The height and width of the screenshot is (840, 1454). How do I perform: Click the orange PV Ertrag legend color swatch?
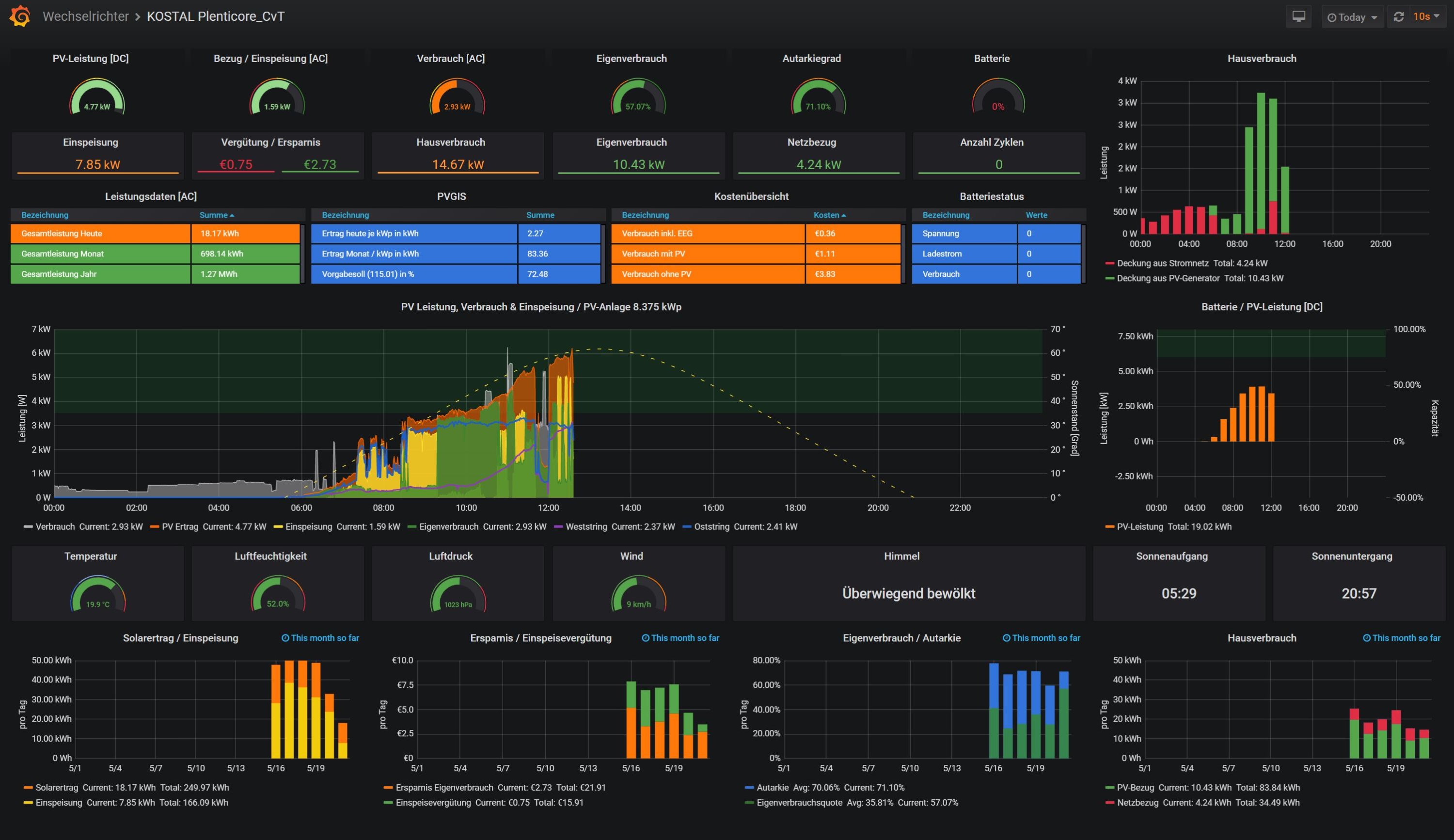[x=155, y=527]
